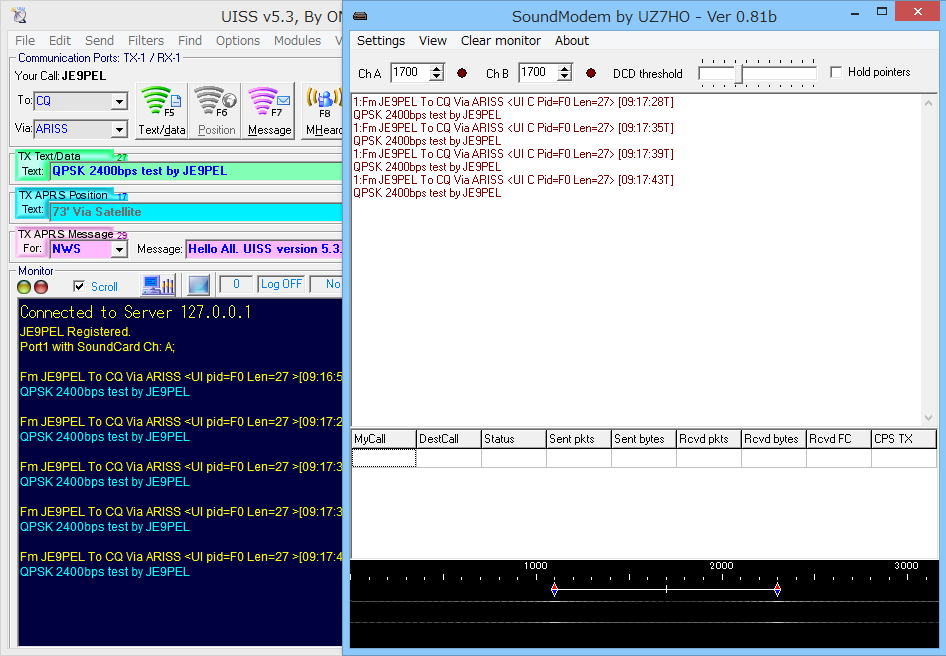Screen dimensions: 946x656
Task: Click the Ch B red DCD indicator
Action: (591, 73)
